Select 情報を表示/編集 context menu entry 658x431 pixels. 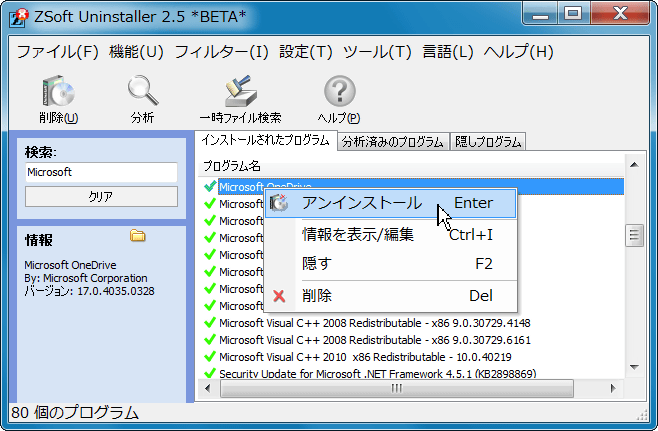[x=391, y=235]
